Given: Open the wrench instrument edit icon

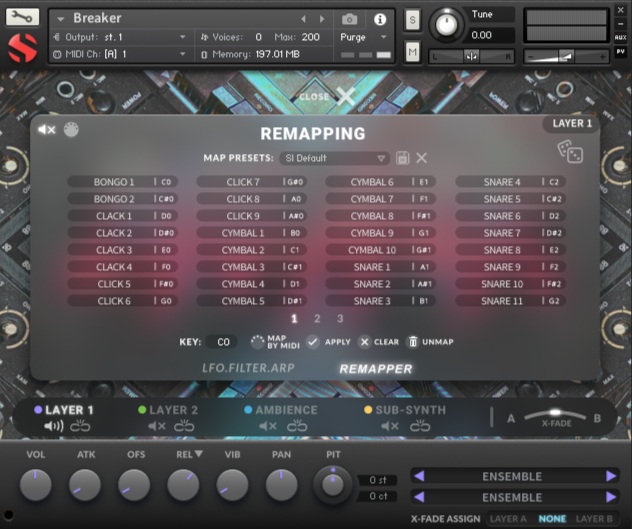Looking at the screenshot, I should pos(22,17).
